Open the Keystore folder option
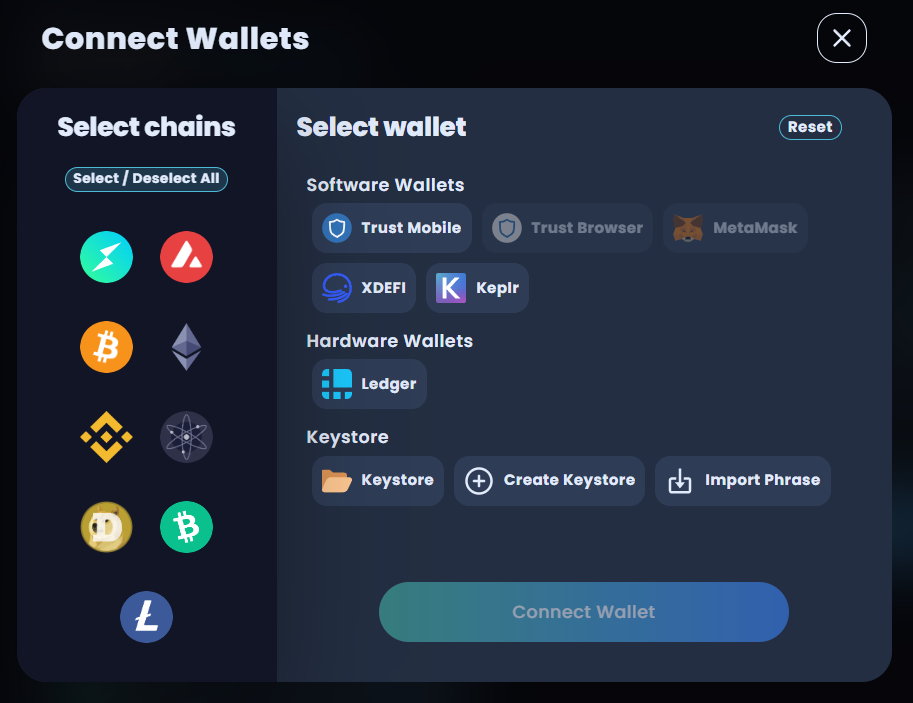913x703 pixels. click(378, 481)
